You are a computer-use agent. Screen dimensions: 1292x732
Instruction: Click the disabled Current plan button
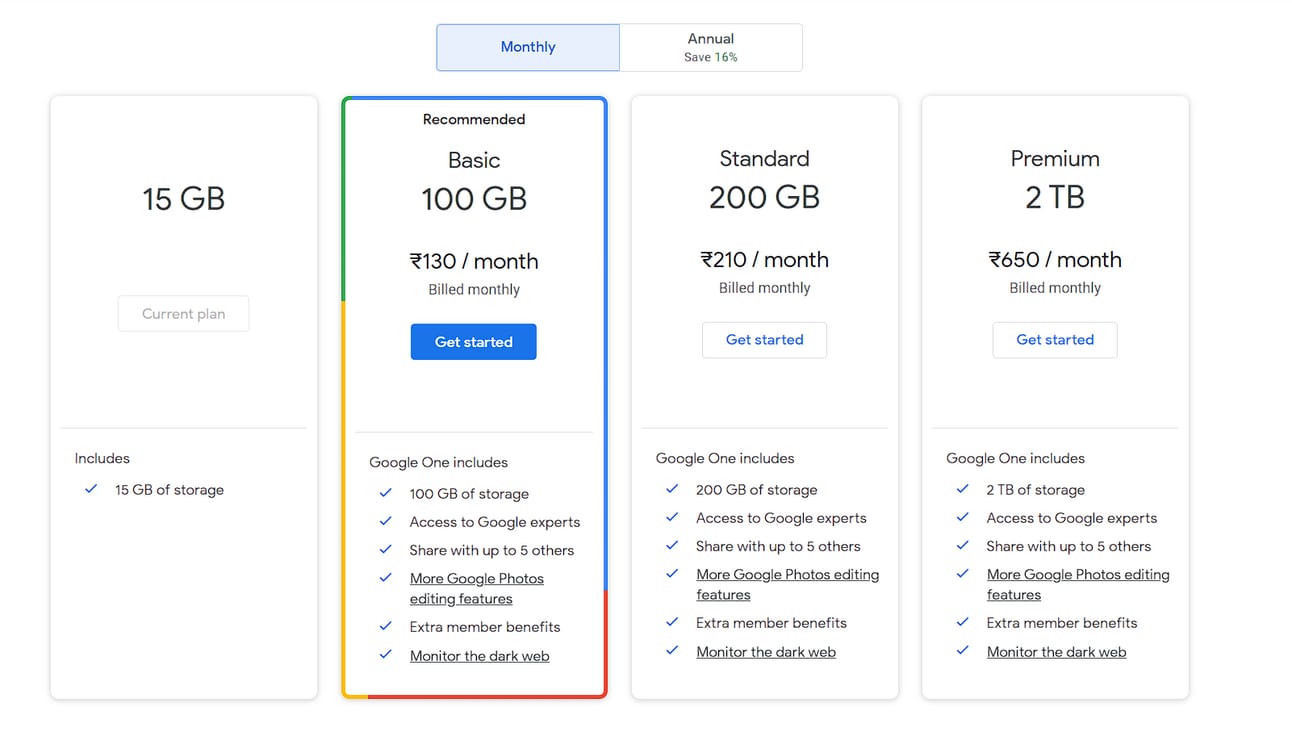pos(183,314)
